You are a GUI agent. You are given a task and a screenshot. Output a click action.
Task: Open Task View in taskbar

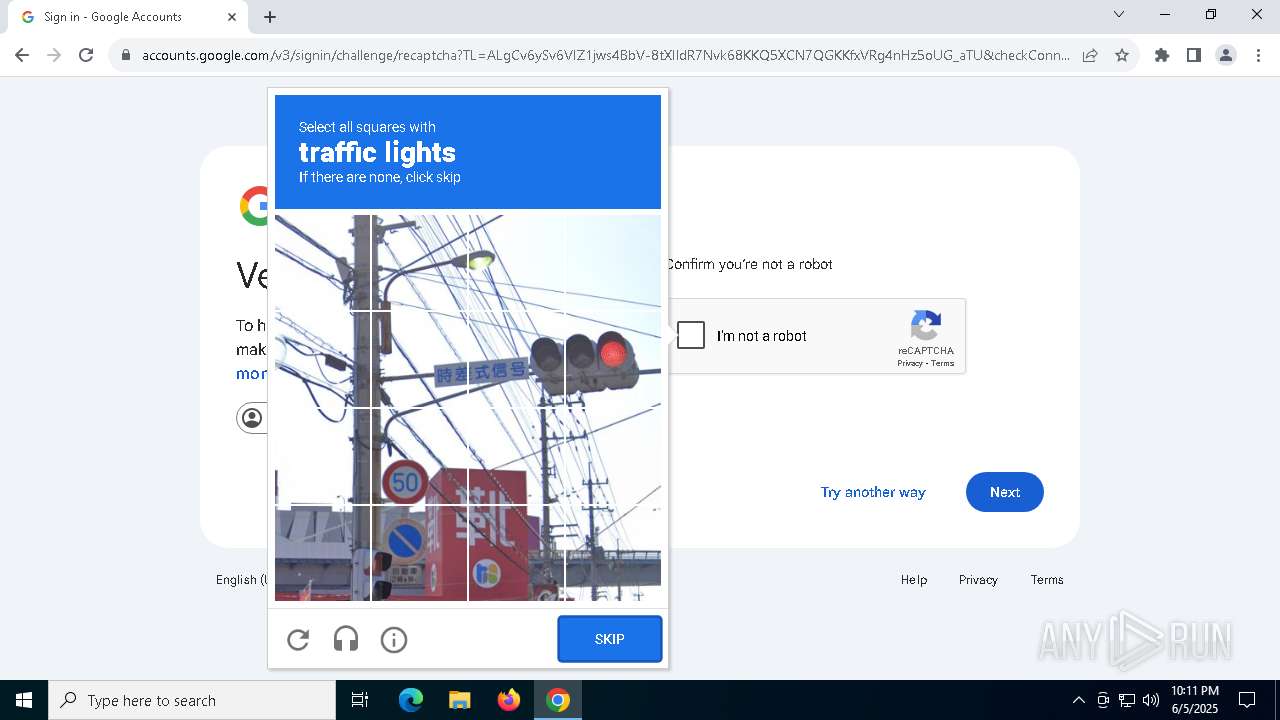pos(360,700)
